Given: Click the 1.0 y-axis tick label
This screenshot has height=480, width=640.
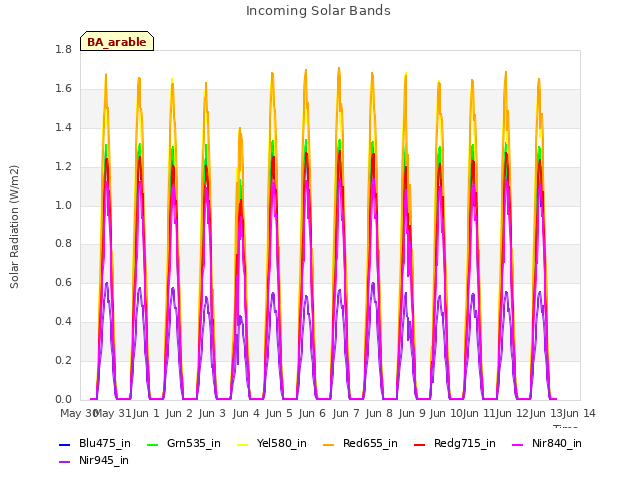Looking at the screenshot, I should (63, 205).
